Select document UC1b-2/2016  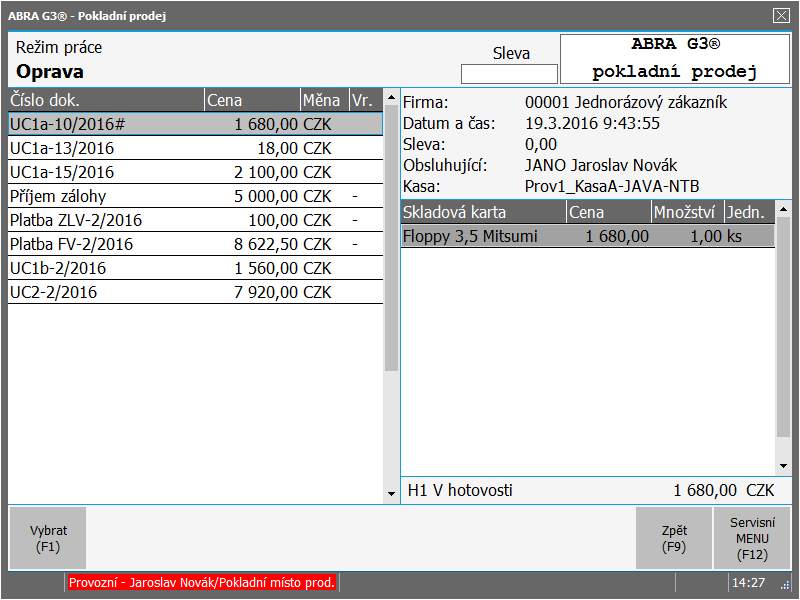click(195, 268)
